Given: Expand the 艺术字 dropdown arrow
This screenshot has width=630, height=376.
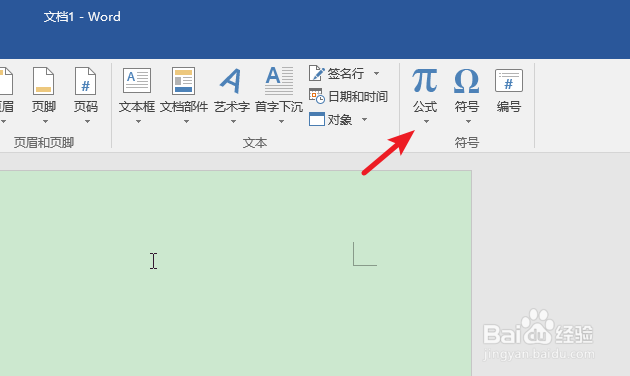Looking at the screenshot, I should pos(233,121).
